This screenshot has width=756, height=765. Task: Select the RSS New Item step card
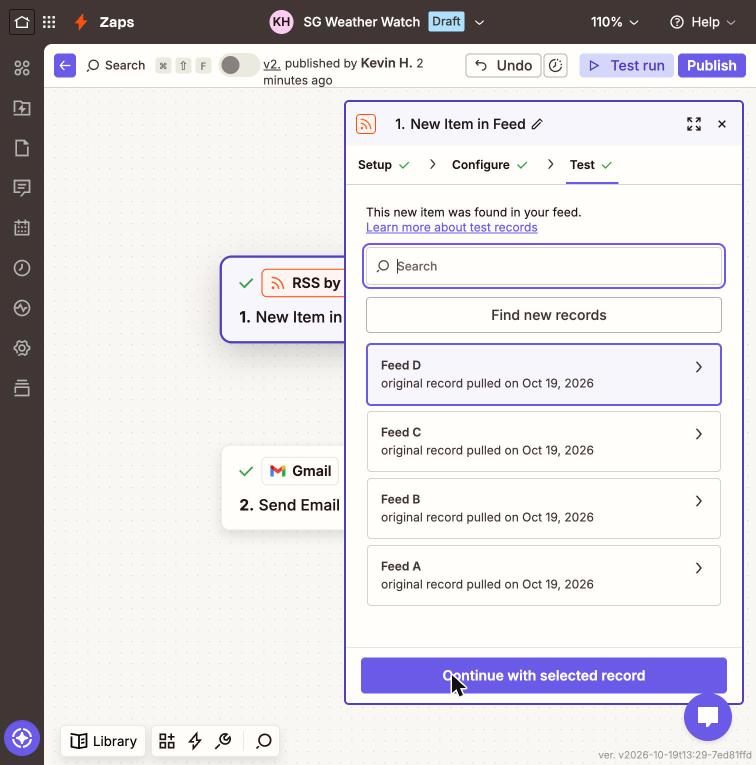click(x=283, y=300)
